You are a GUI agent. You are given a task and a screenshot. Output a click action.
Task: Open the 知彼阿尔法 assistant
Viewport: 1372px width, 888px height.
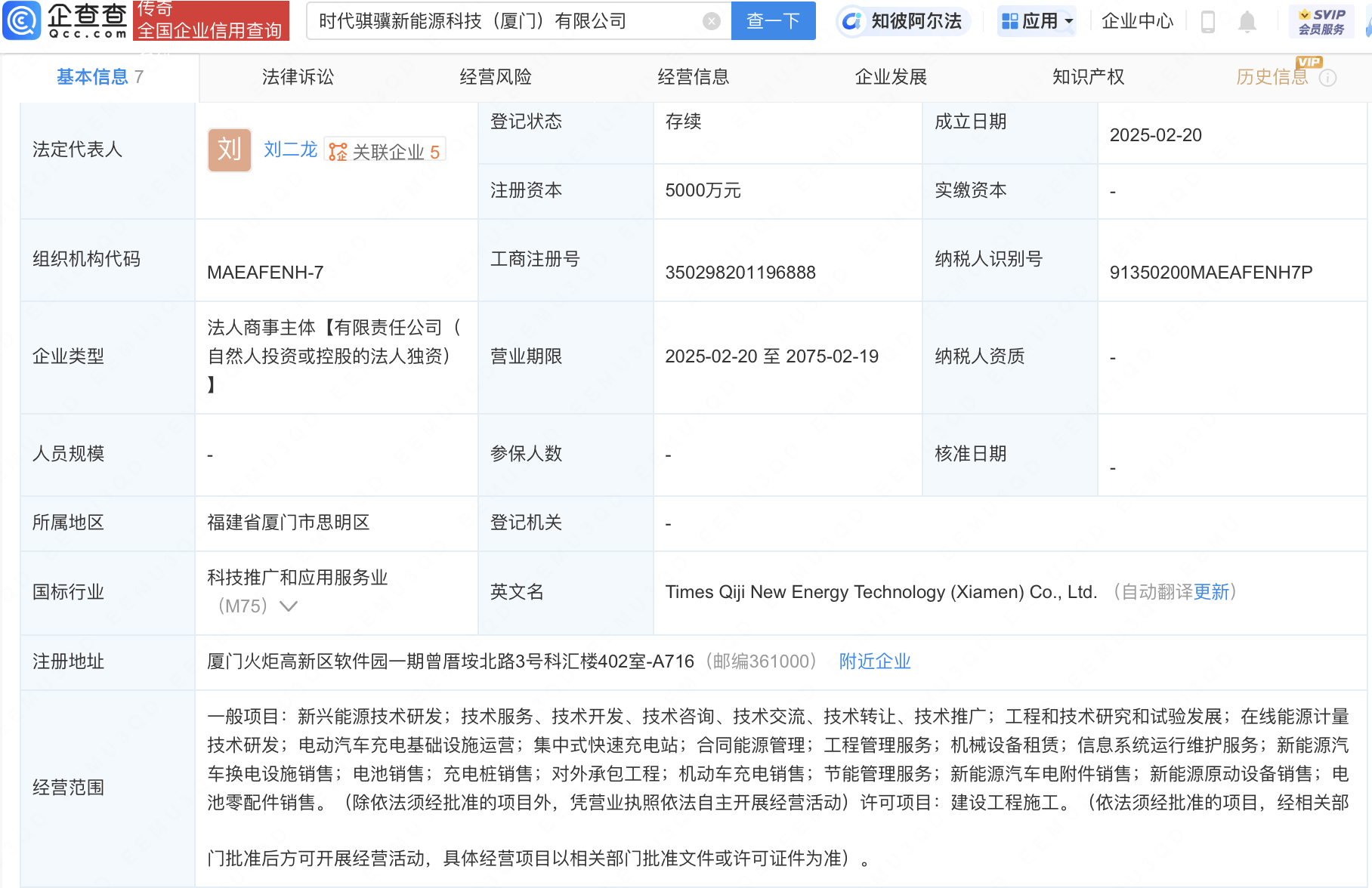pyautogui.click(x=902, y=21)
